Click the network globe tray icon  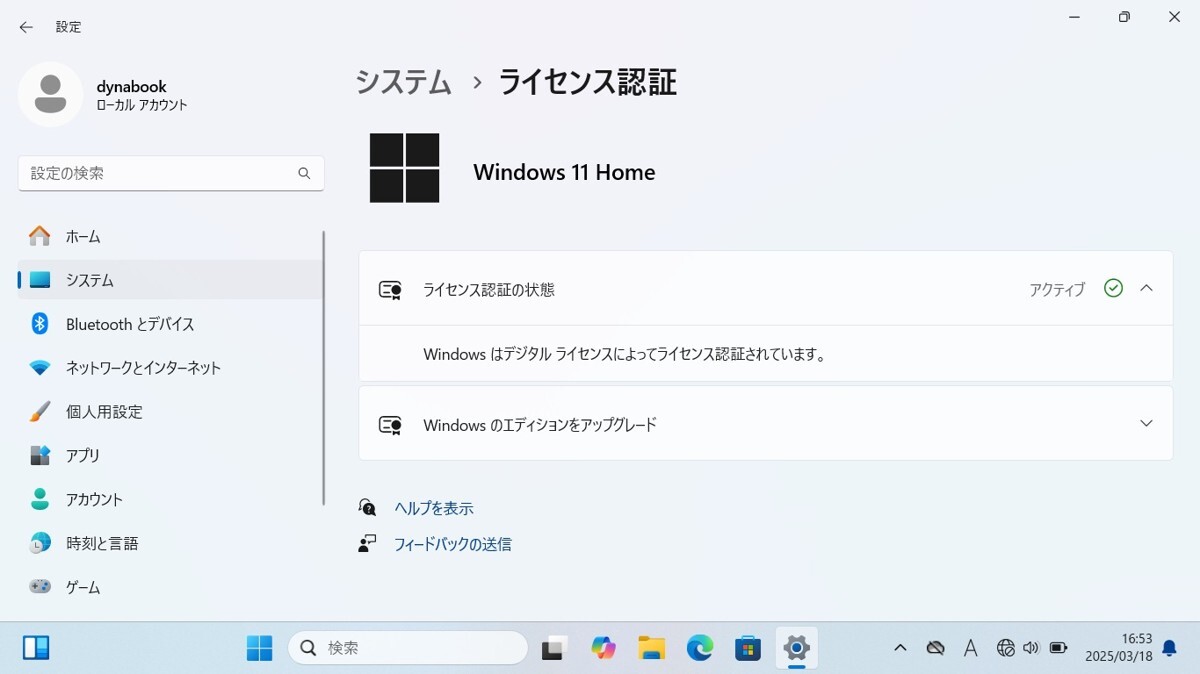tap(1006, 648)
